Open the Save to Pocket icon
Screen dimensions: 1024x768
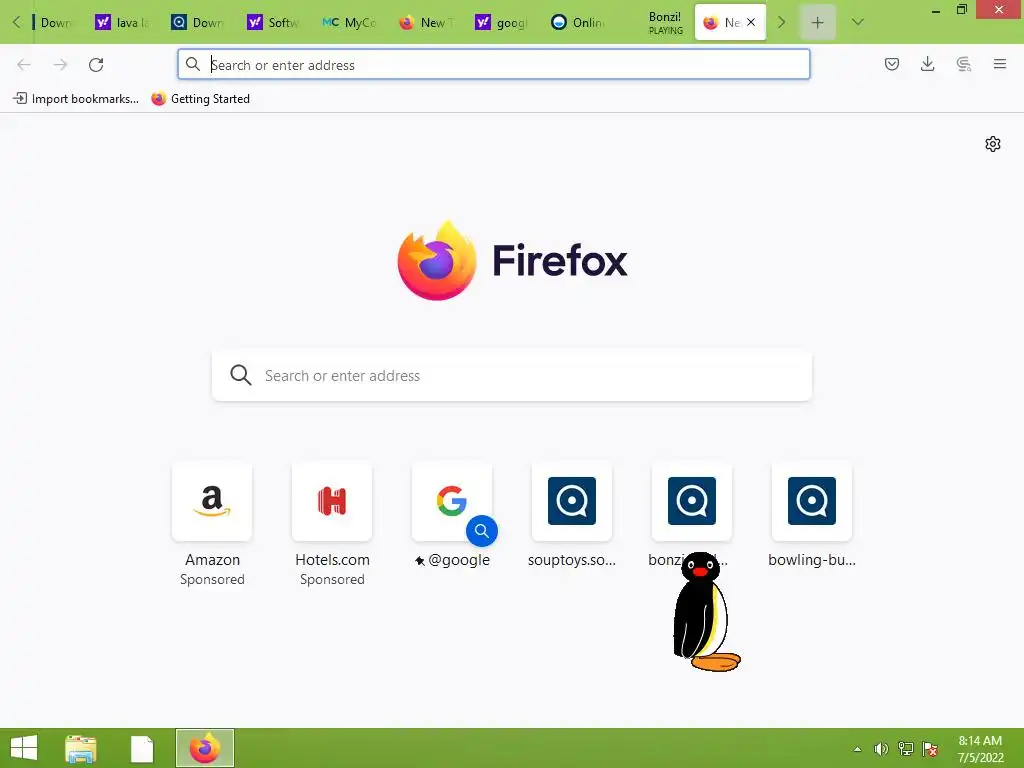click(x=891, y=64)
